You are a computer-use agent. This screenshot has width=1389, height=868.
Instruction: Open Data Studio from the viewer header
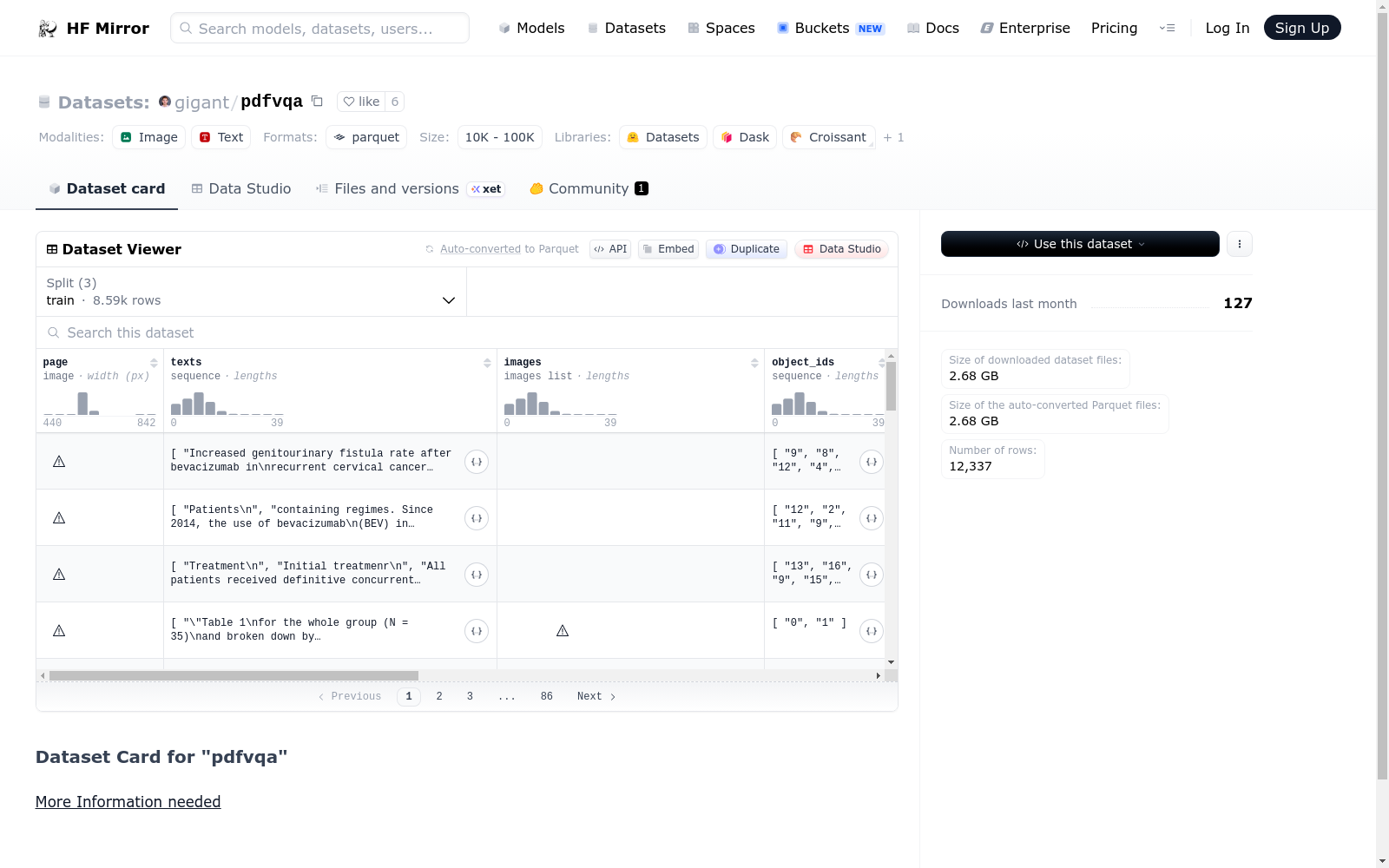(x=841, y=249)
